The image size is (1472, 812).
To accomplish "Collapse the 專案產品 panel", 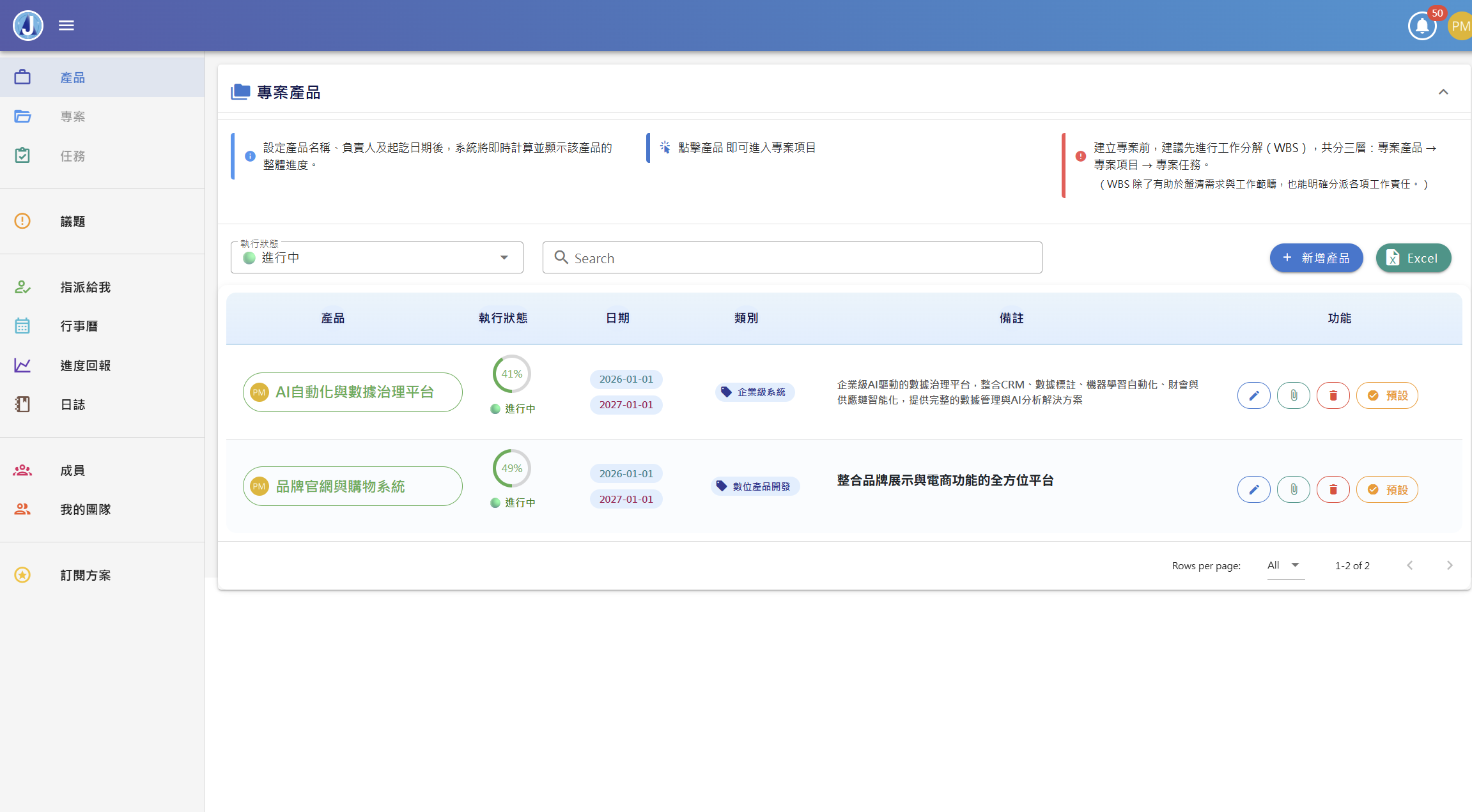I will pos(1443,92).
